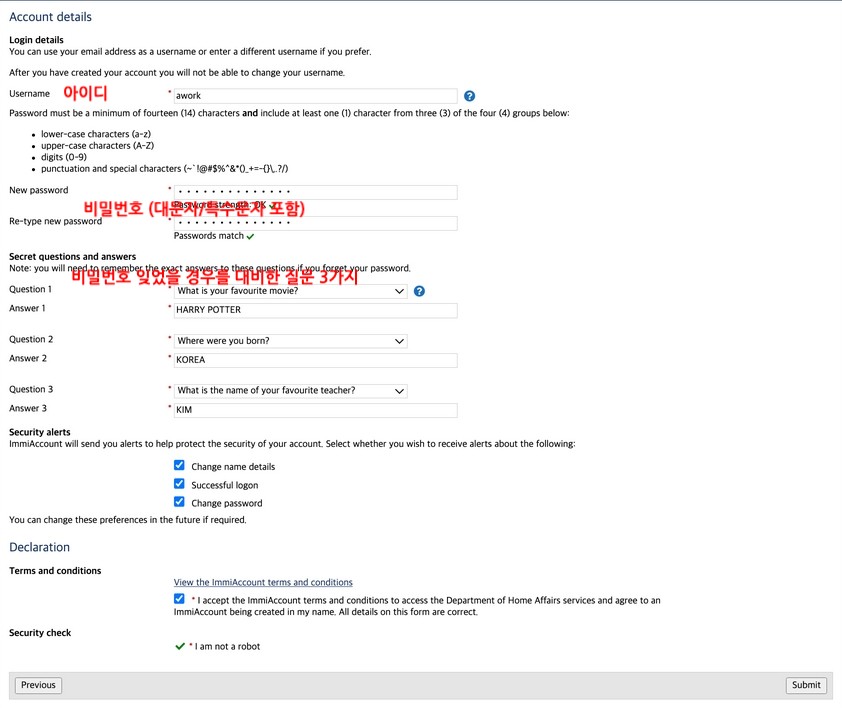This screenshot has height=708, width=842.
Task: Click the Previous button
Action: click(x=38, y=685)
